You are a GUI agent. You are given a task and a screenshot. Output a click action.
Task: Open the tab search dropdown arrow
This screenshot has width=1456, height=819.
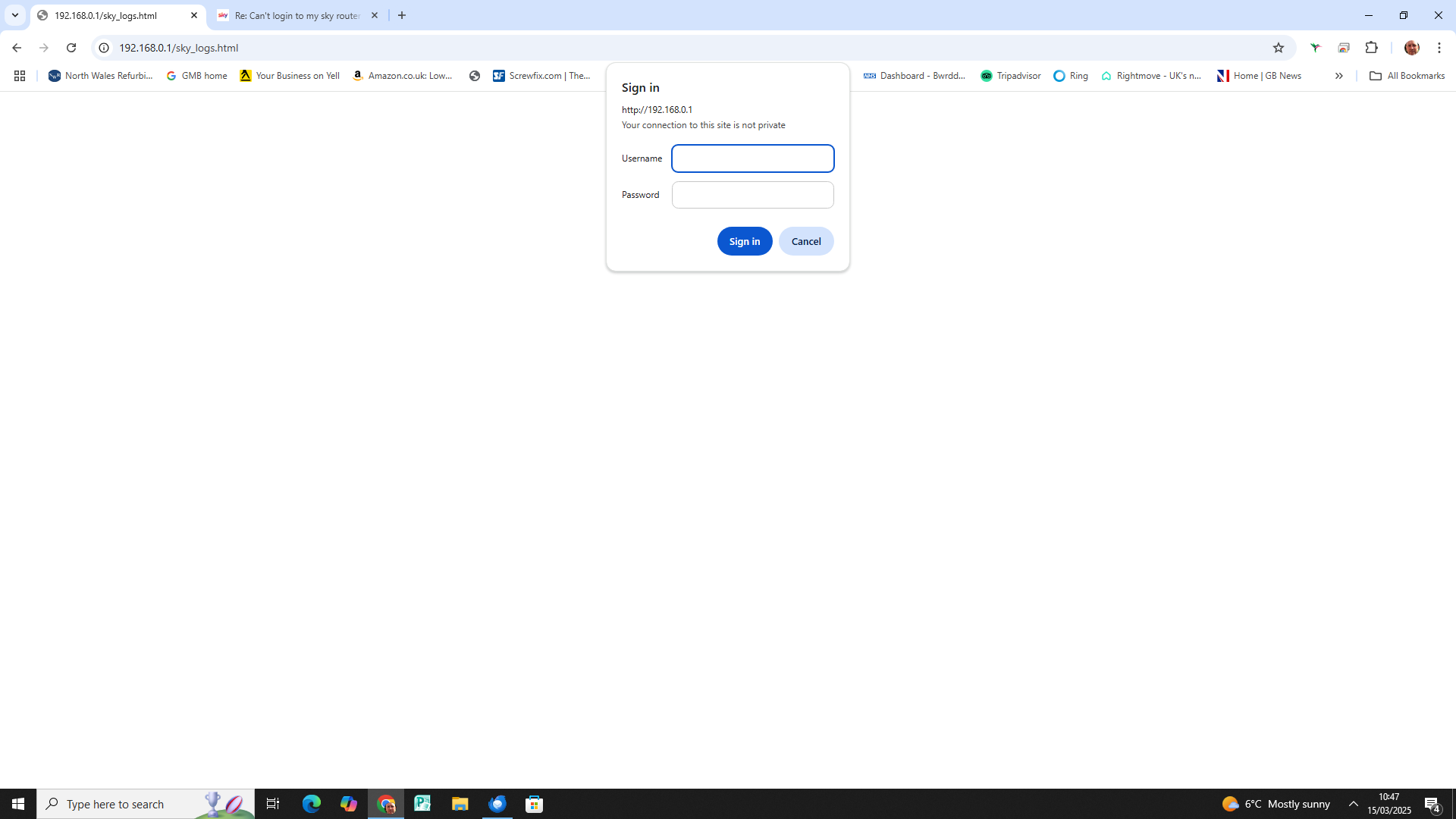pyautogui.click(x=14, y=14)
